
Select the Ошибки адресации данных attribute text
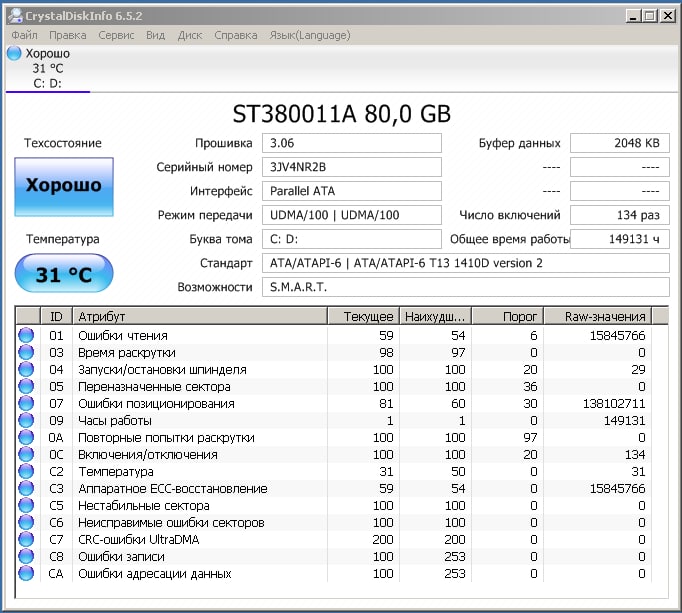click(x=154, y=573)
